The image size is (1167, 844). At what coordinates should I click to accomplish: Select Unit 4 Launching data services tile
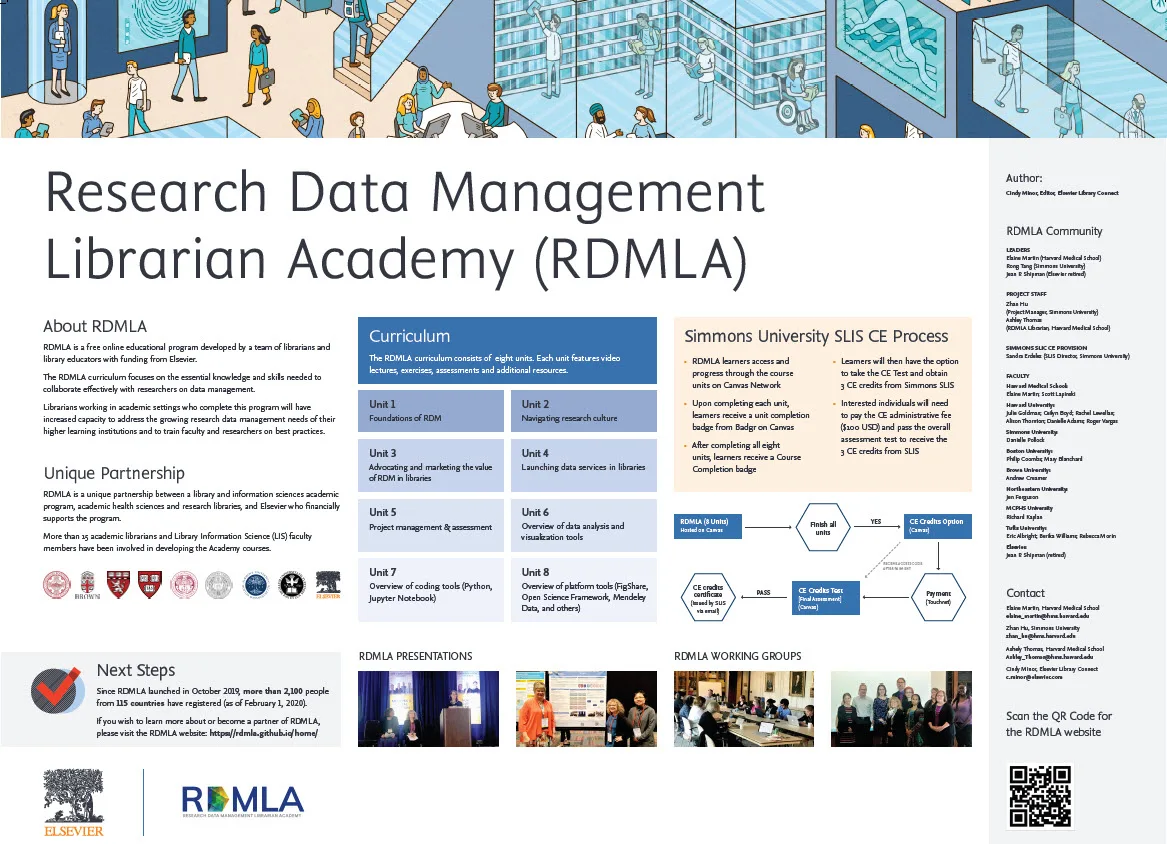584,465
